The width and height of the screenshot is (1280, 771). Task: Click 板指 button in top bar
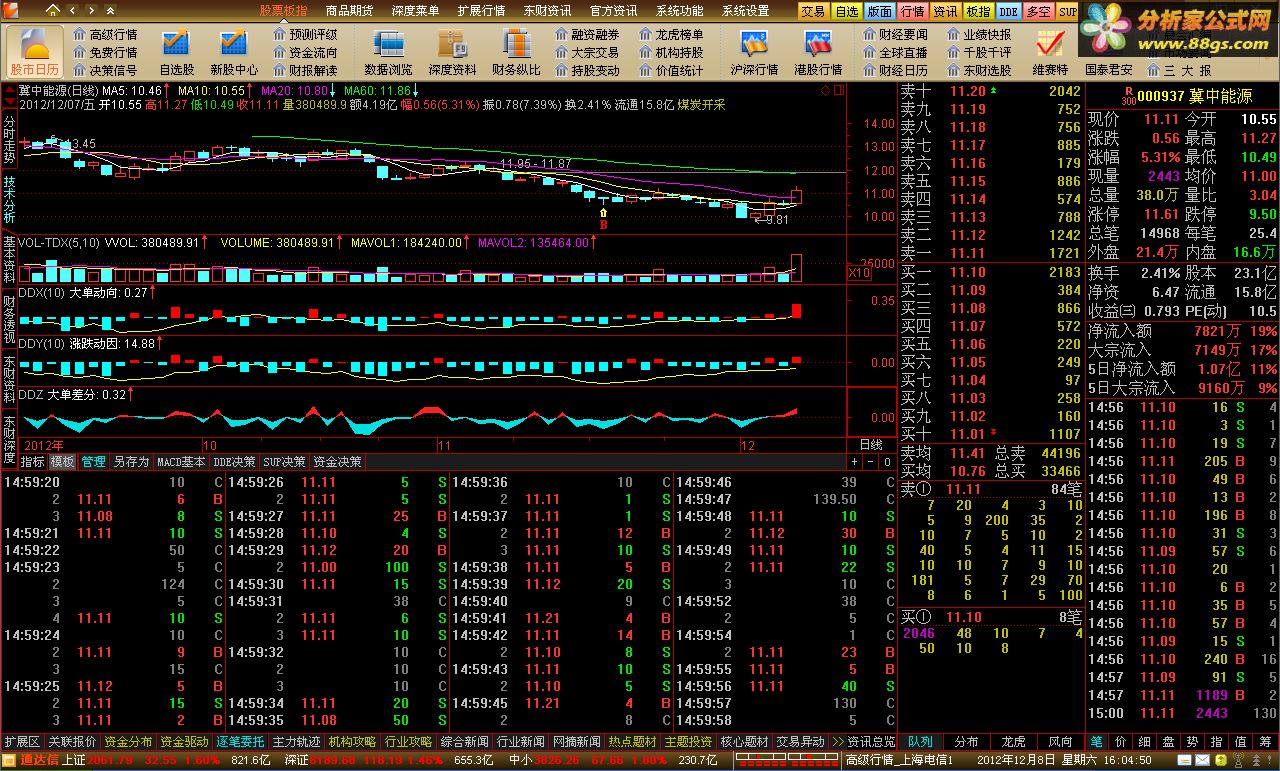977,11
